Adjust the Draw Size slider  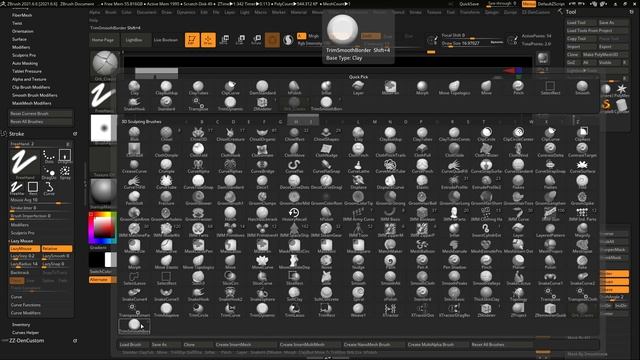472,43
